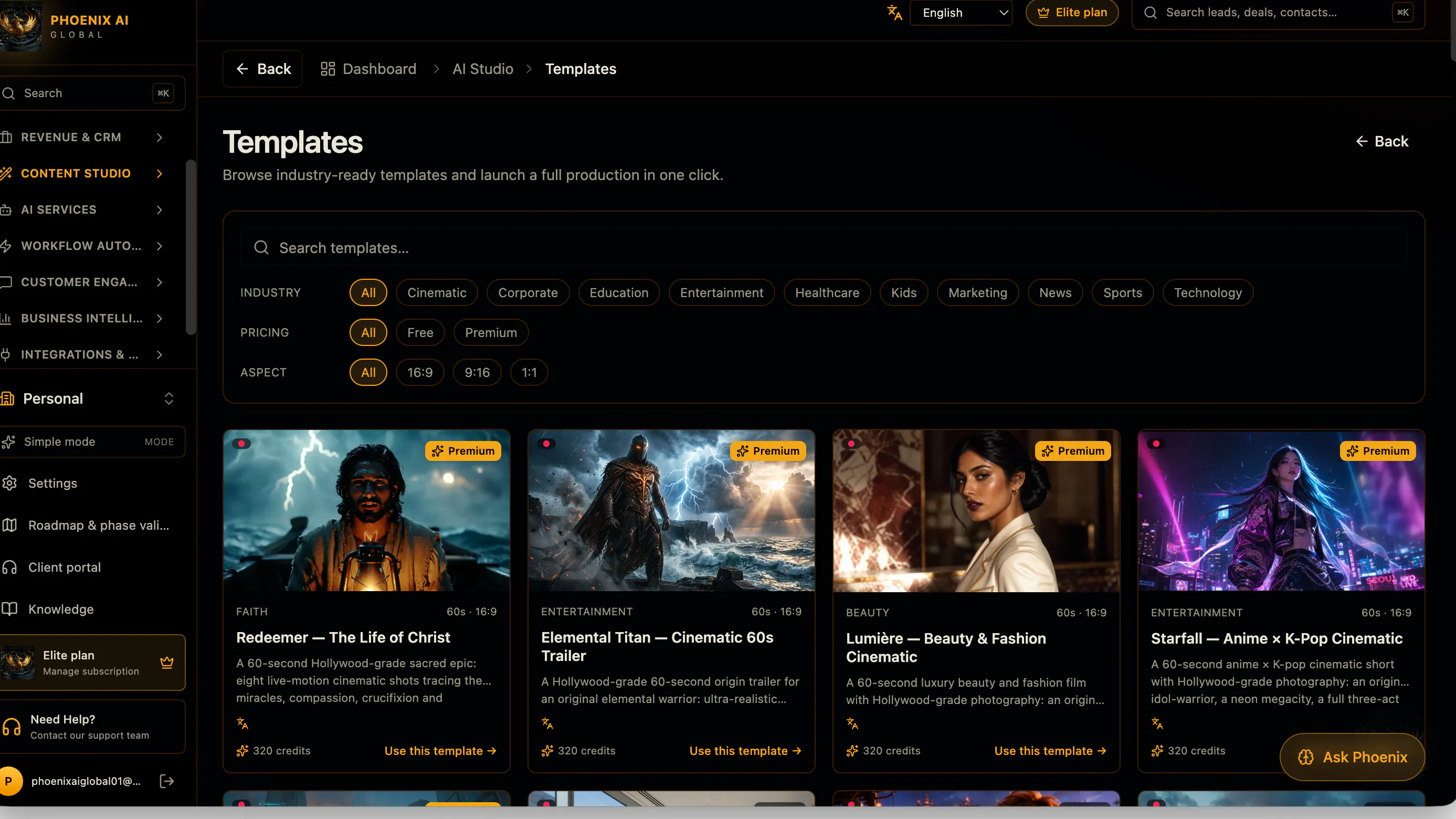Image resolution: width=1456 pixels, height=819 pixels.
Task: Expand Integrations chevron
Action: [160, 354]
